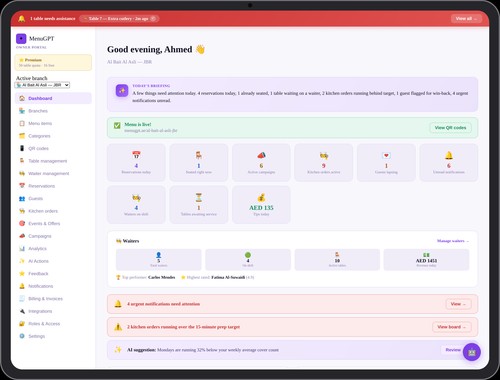
Task: Open the Reservations today calendar card
Action: point(136,163)
